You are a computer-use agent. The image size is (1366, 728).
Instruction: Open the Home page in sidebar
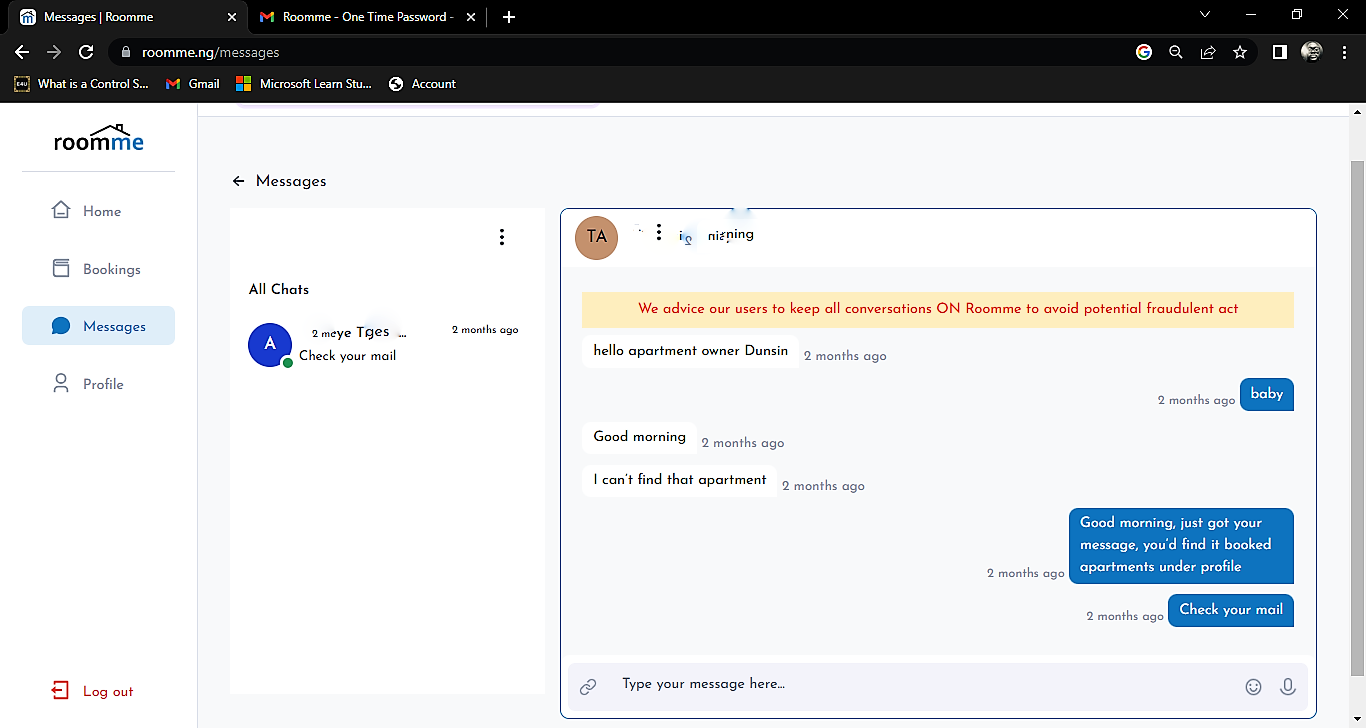(x=98, y=211)
